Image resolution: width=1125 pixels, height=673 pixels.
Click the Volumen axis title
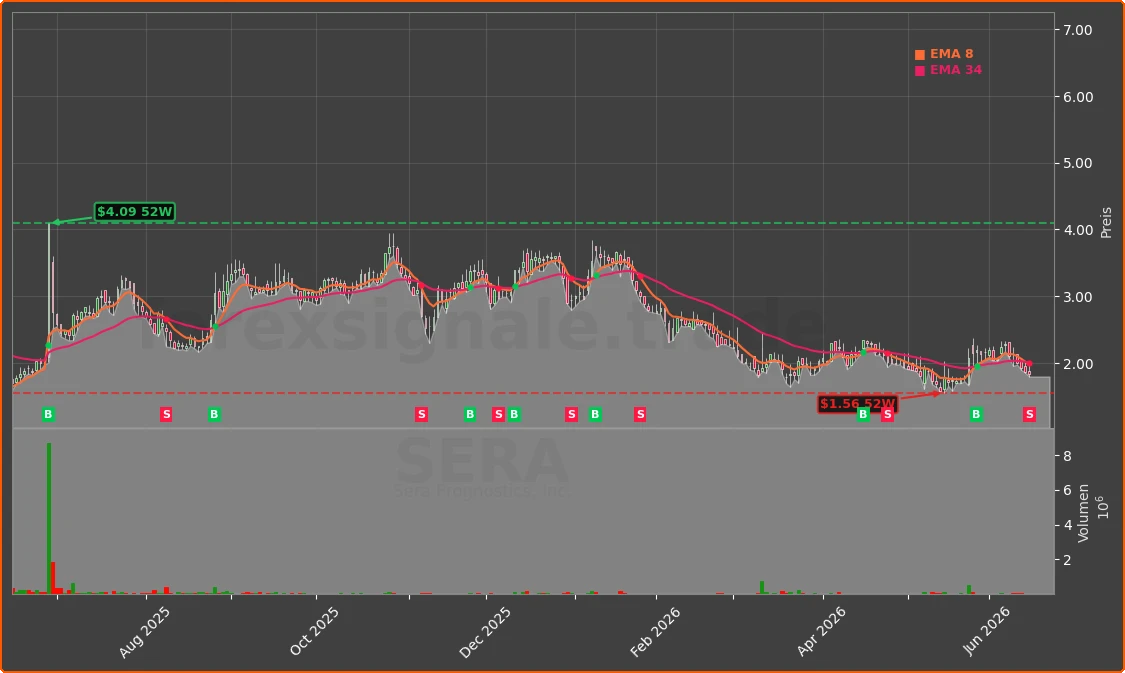point(1083,513)
